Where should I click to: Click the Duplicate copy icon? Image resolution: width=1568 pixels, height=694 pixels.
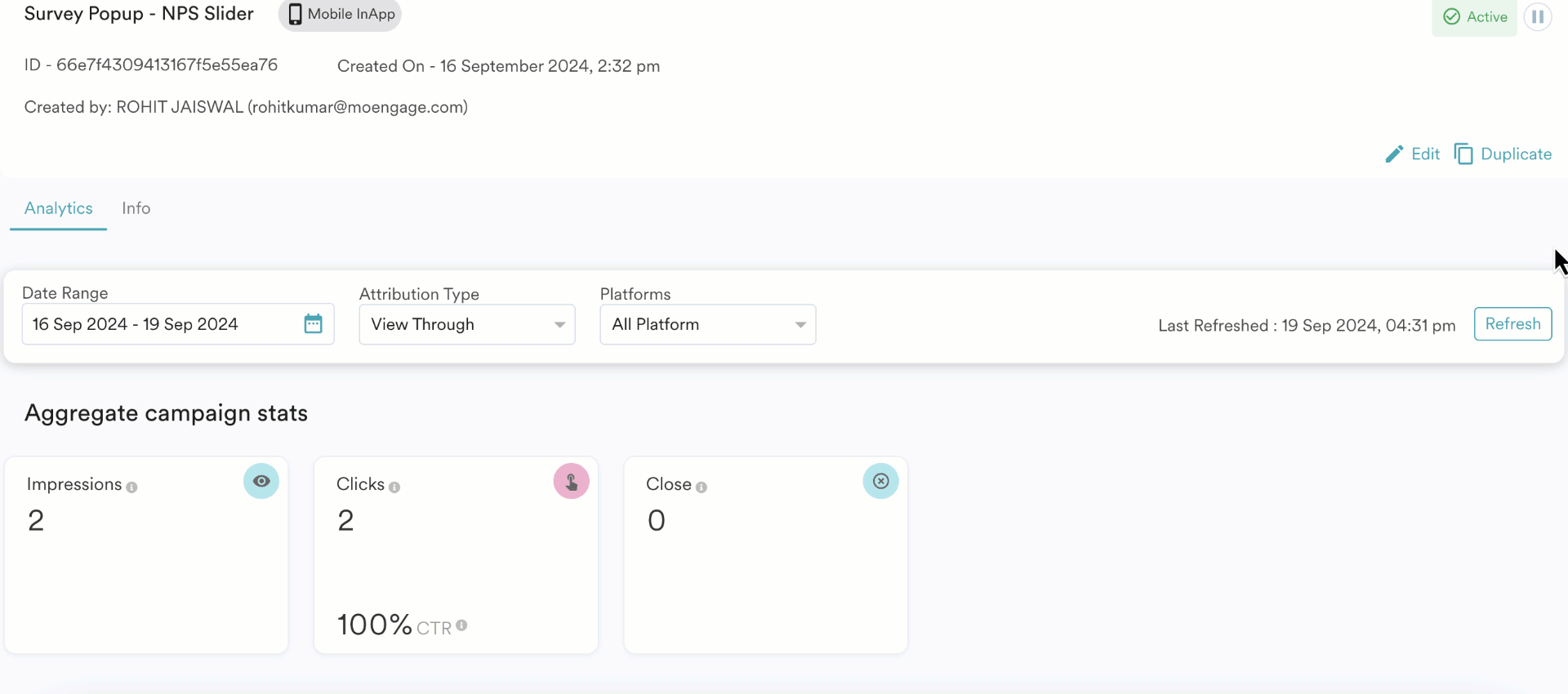(x=1463, y=154)
